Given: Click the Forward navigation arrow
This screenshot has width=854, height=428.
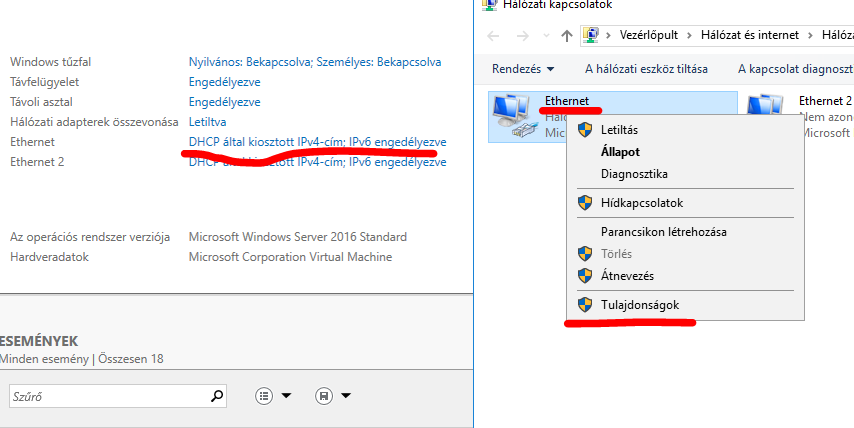Looking at the screenshot, I should point(520,35).
